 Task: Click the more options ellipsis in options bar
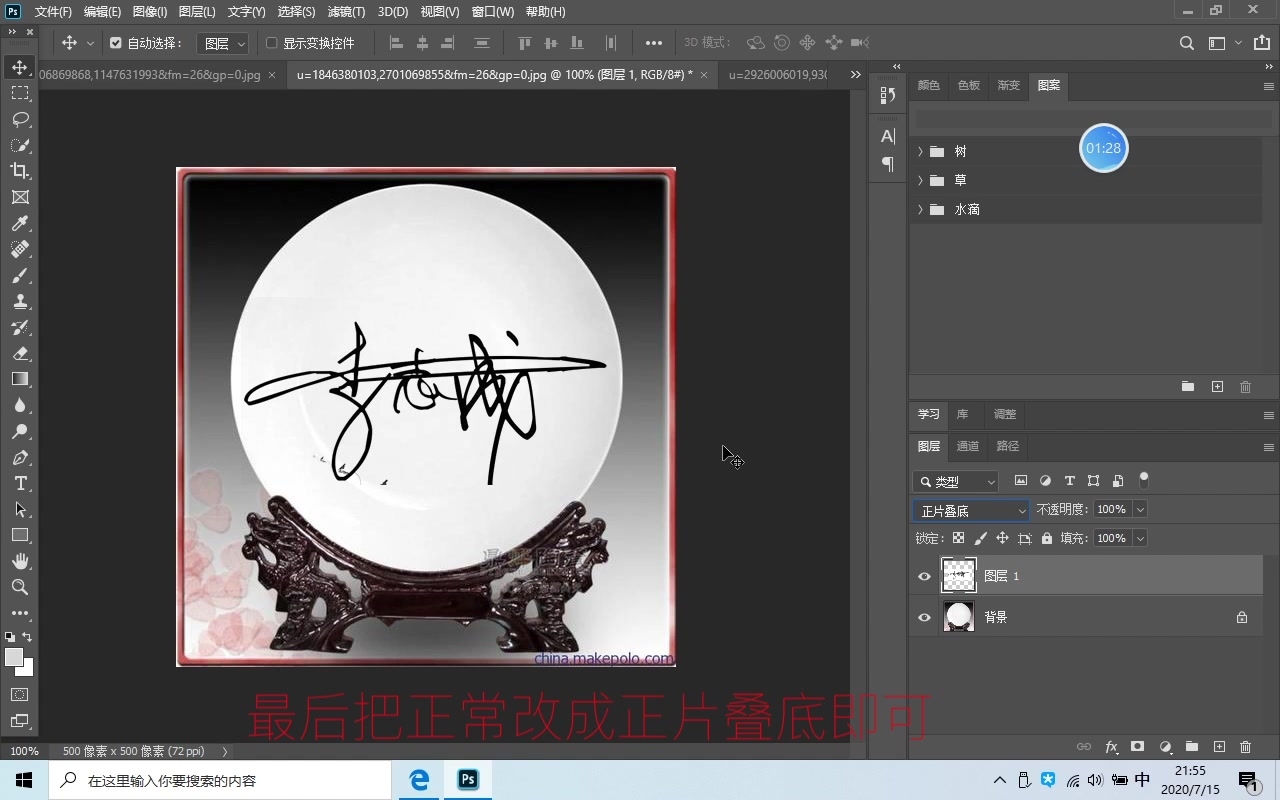[654, 43]
